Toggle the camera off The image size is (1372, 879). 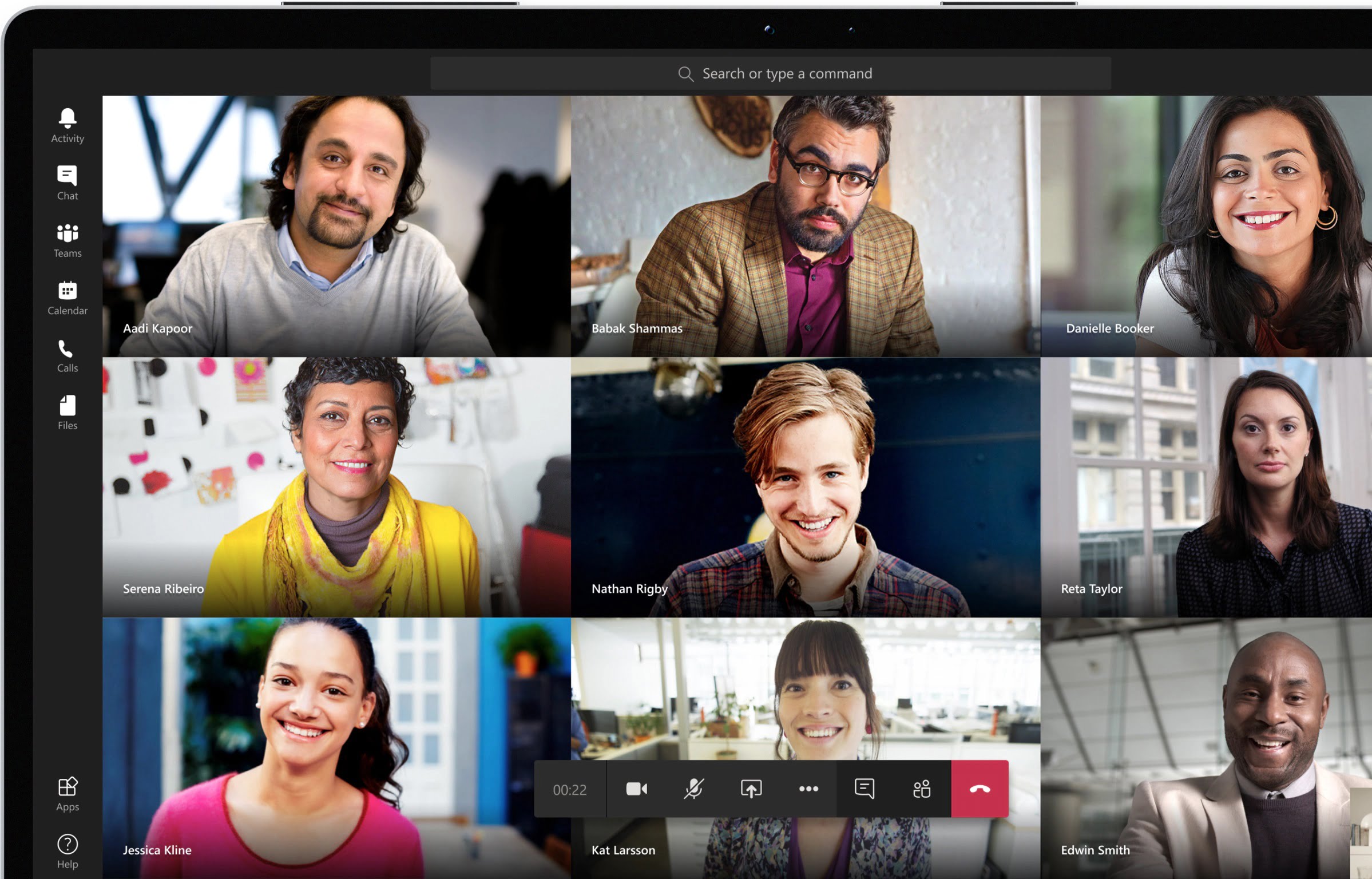[x=636, y=789]
